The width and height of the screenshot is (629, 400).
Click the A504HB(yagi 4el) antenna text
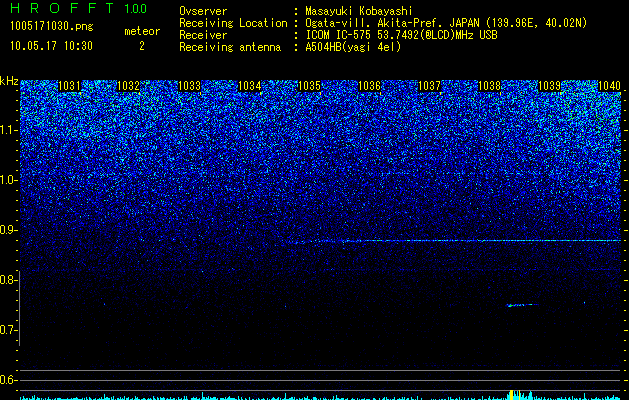[x=353, y=47]
